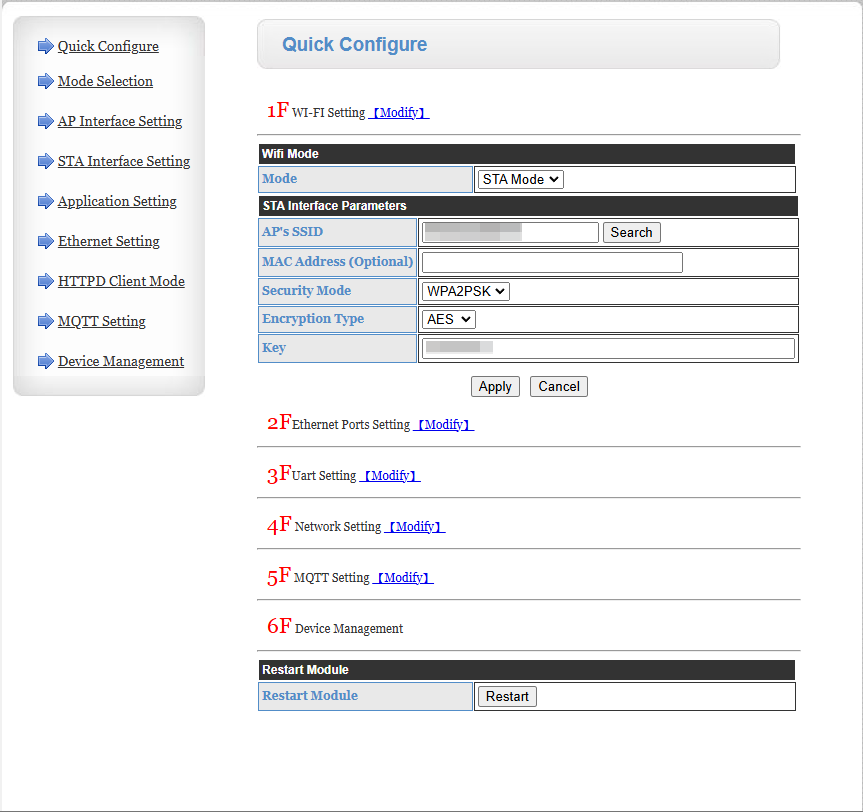863x812 pixels.
Task: Click the arrow icon beside HTTPD Client Mode
Action: point(46,281)
